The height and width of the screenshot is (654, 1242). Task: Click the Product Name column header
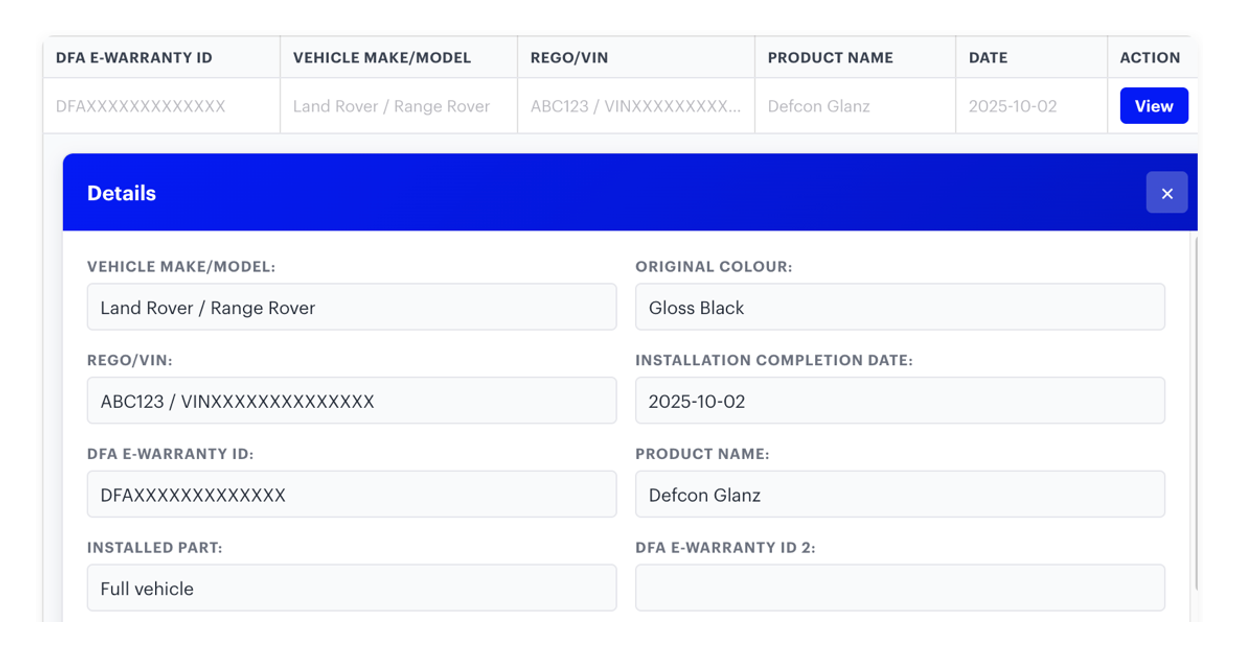coord(830,58)
